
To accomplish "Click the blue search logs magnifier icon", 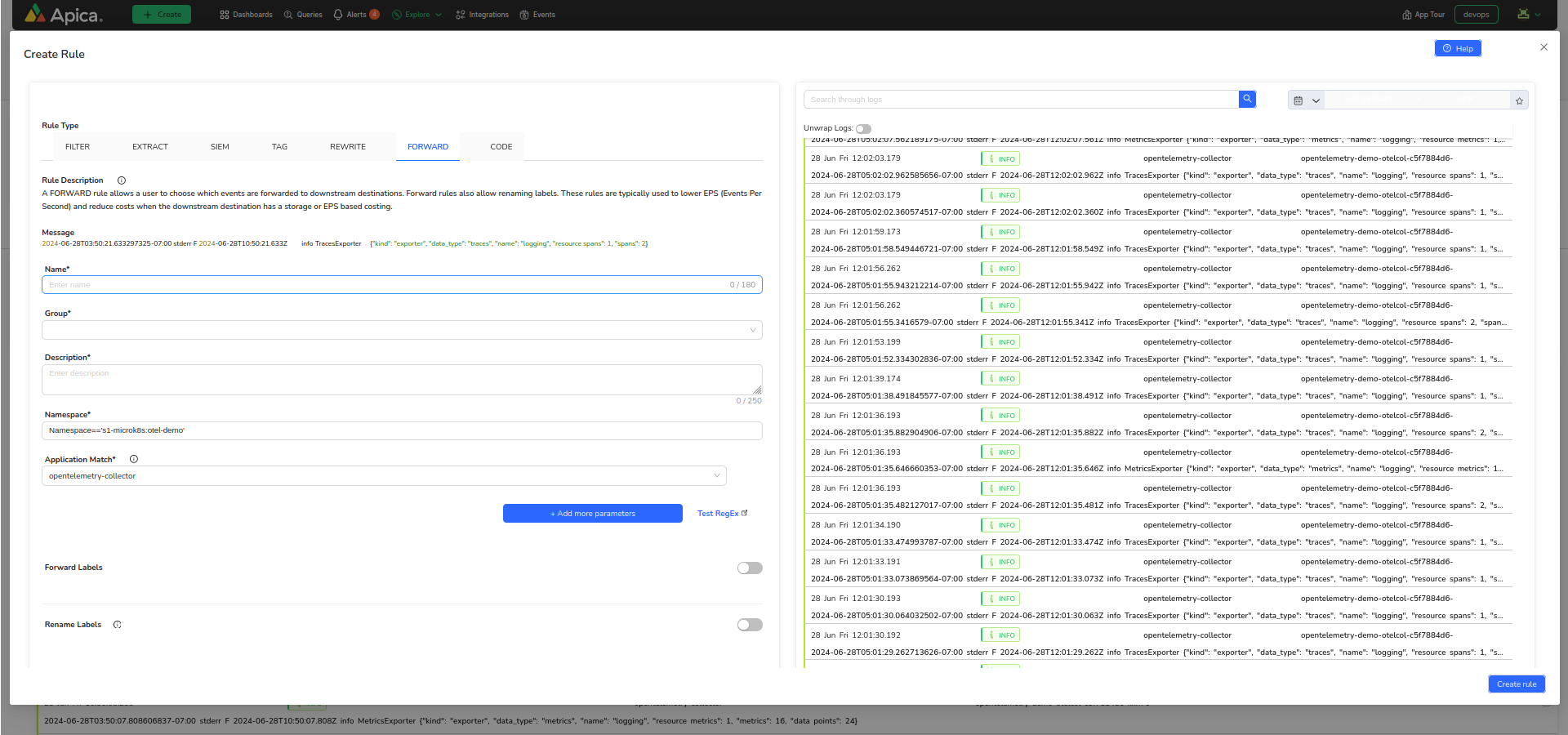I will [1247, 99].
